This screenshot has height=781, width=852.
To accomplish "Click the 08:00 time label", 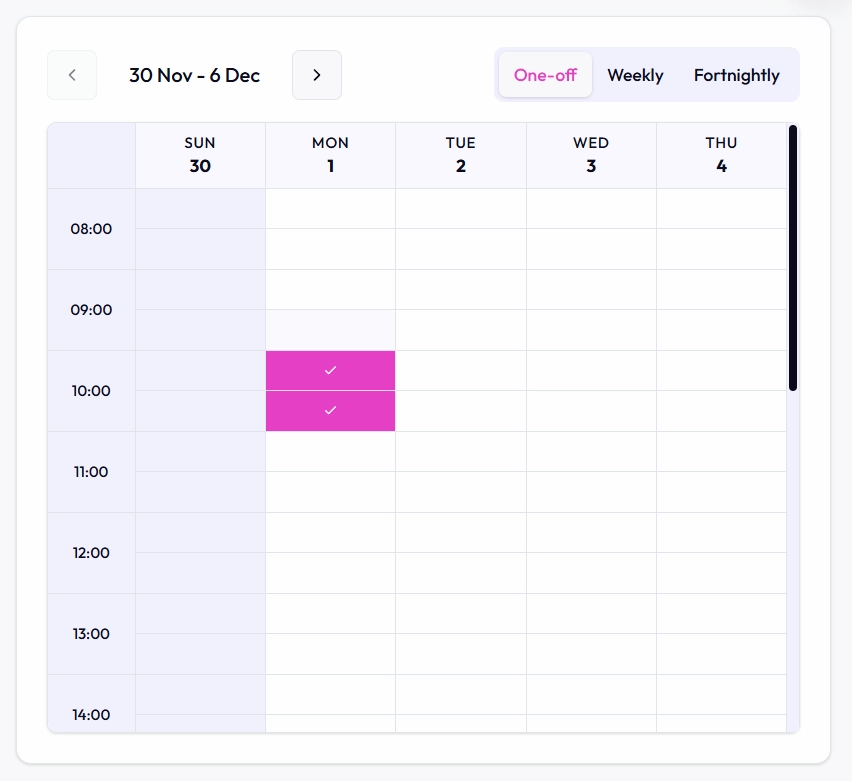I will 92,229.
